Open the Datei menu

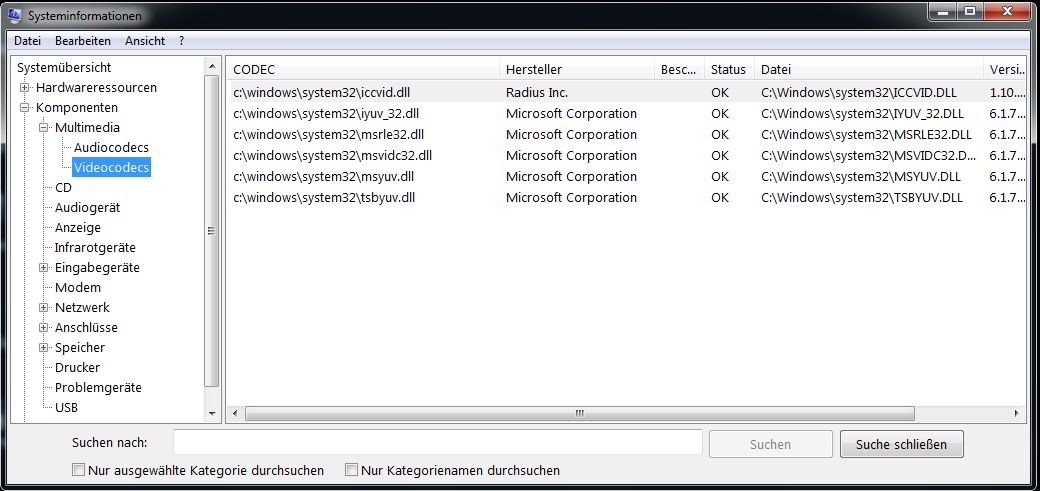pyautogui.click(x=27, y=41)
